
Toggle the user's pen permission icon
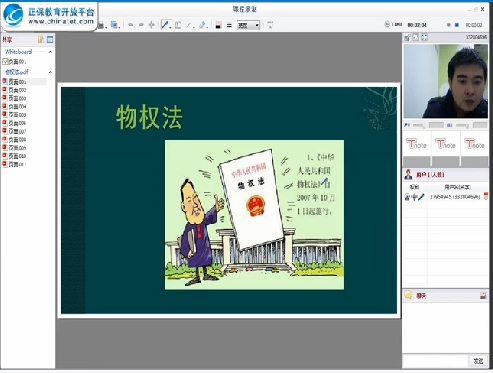[421, 197]
